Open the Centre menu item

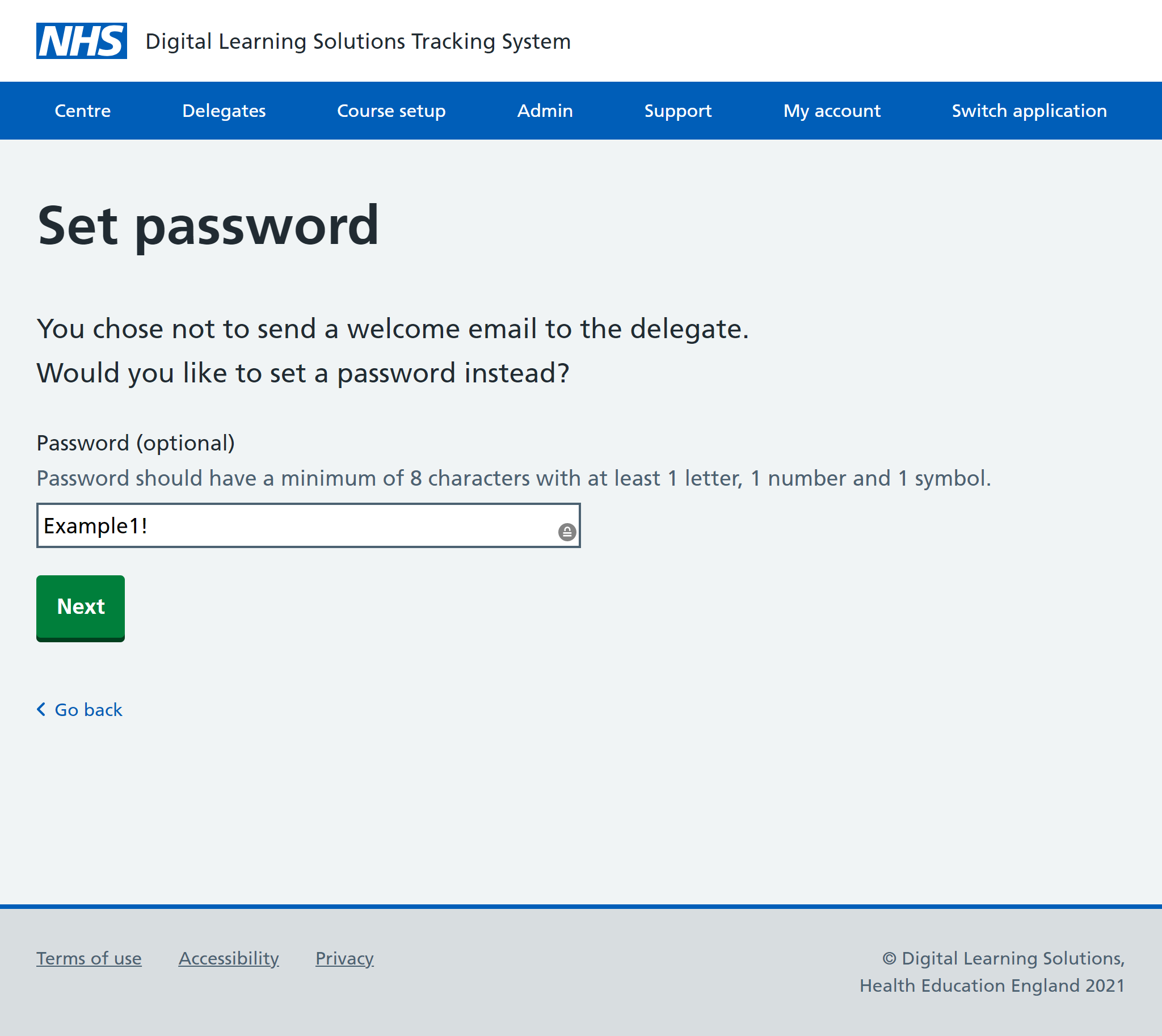pos(82,111)
